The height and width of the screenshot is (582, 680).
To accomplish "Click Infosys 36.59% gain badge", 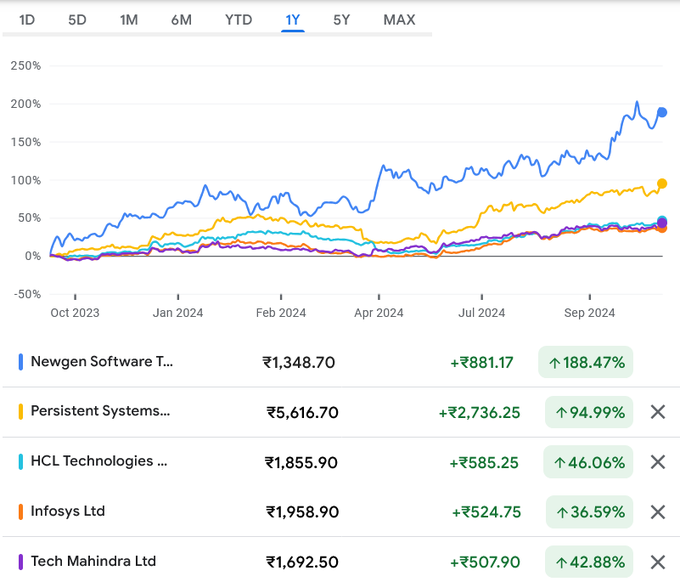I will [589, 512].
